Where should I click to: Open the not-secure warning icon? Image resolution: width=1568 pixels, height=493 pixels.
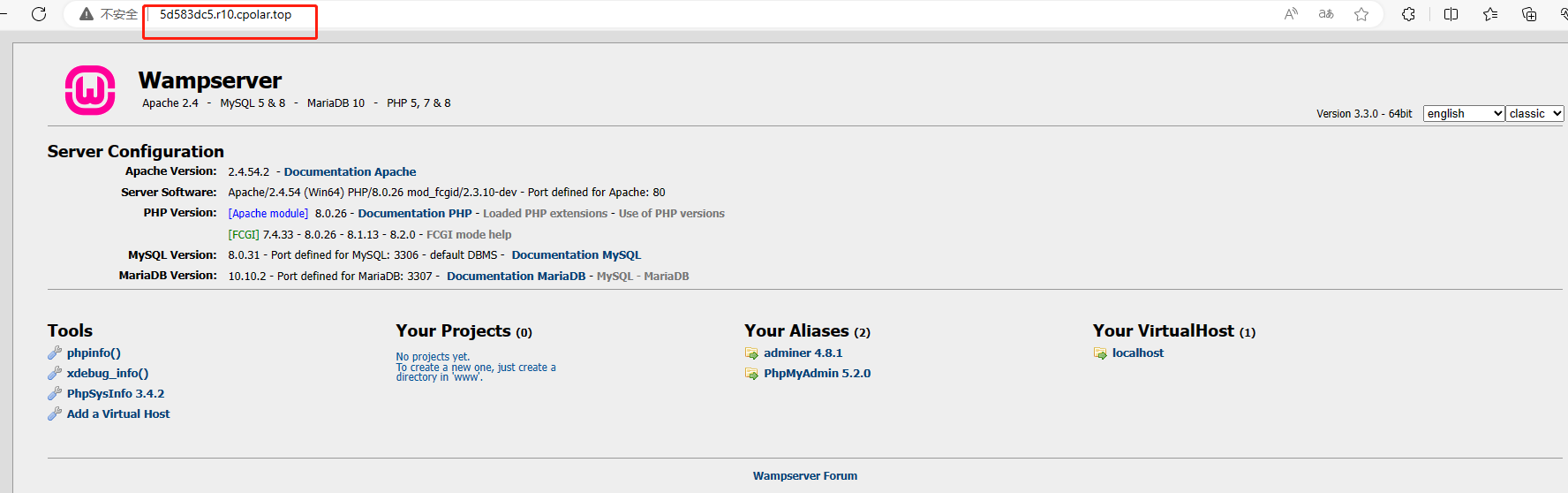pyautogui.click(x=87, y=14)
